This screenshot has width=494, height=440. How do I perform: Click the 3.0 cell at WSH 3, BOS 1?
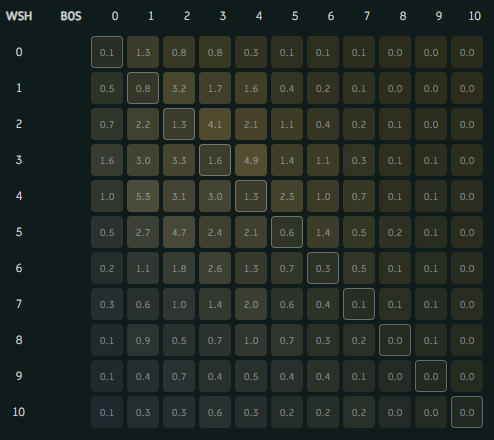[143, 160]
